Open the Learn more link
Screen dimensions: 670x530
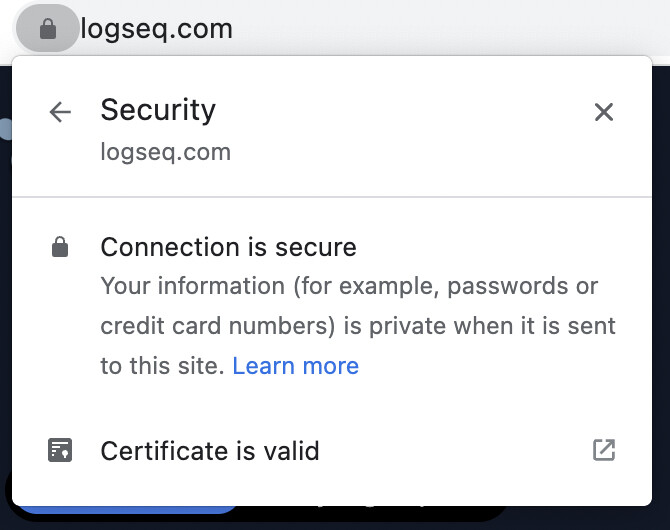pyautogui.click(x=296, y=366)
